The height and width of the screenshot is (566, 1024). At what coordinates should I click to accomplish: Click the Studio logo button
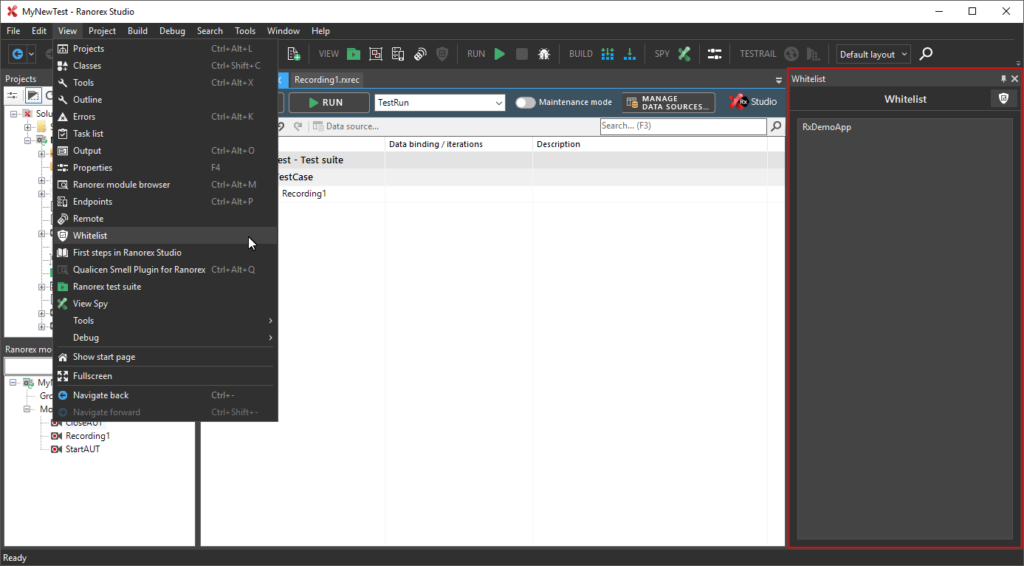click(754, 102)
